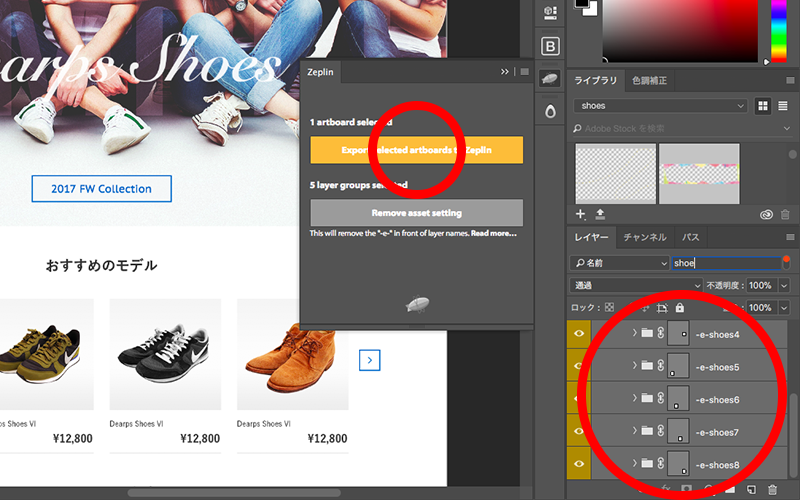Click the 'Remove asset setting' button

[x=416, y=213]
